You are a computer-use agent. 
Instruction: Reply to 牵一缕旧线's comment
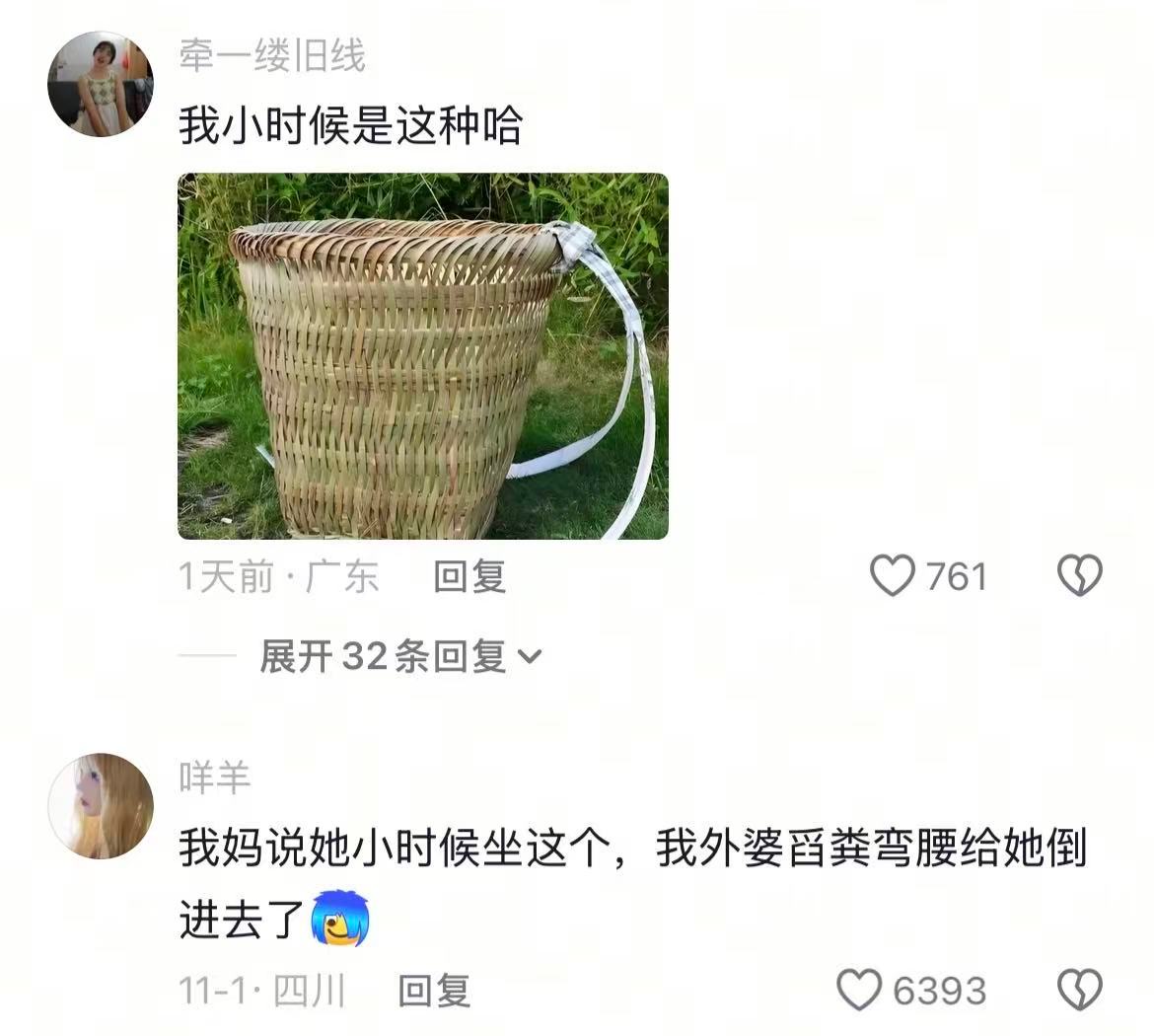(x=469, y=576)
